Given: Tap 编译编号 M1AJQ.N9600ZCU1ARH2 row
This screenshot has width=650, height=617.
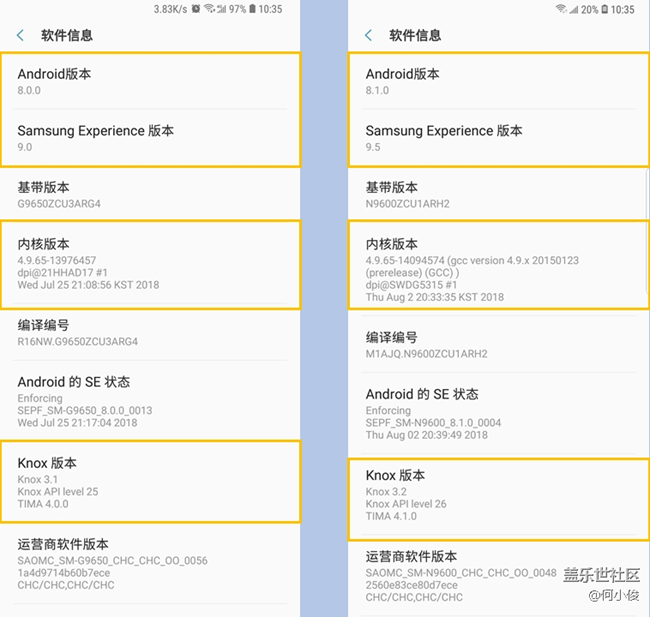Looking at the screenshot, I should click(x=498, y=345).
